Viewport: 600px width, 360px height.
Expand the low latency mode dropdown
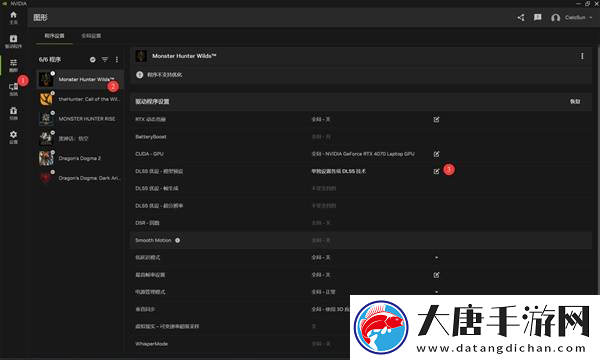click(x=436, y=257)
